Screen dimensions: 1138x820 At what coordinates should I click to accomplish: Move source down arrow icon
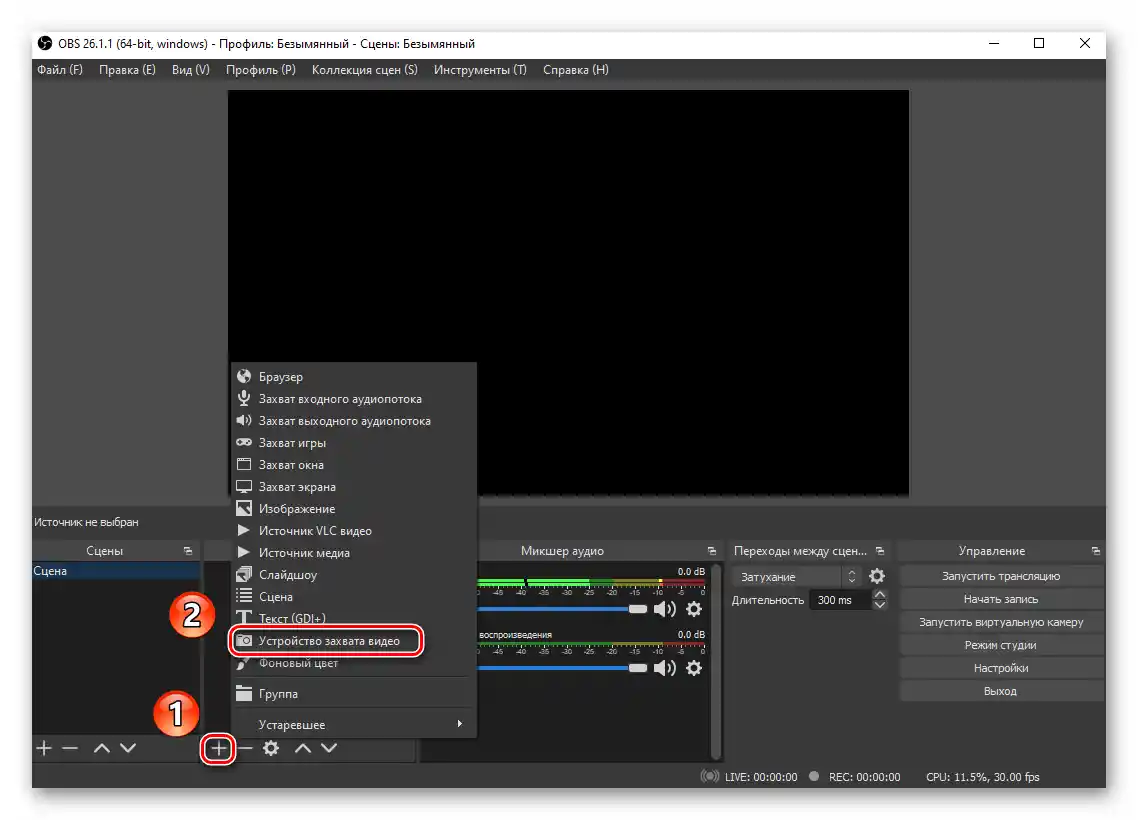(329, 748)
